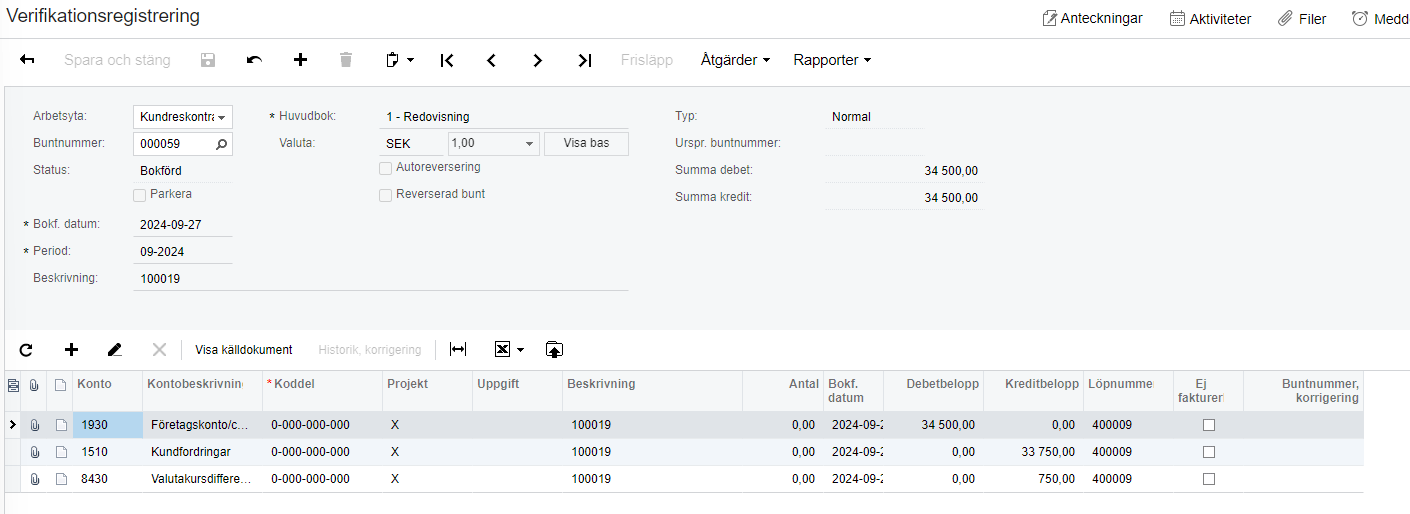This screenshot has height=514, width=1410.
Task: Jump to first record icon
Action: pos(447,60)
